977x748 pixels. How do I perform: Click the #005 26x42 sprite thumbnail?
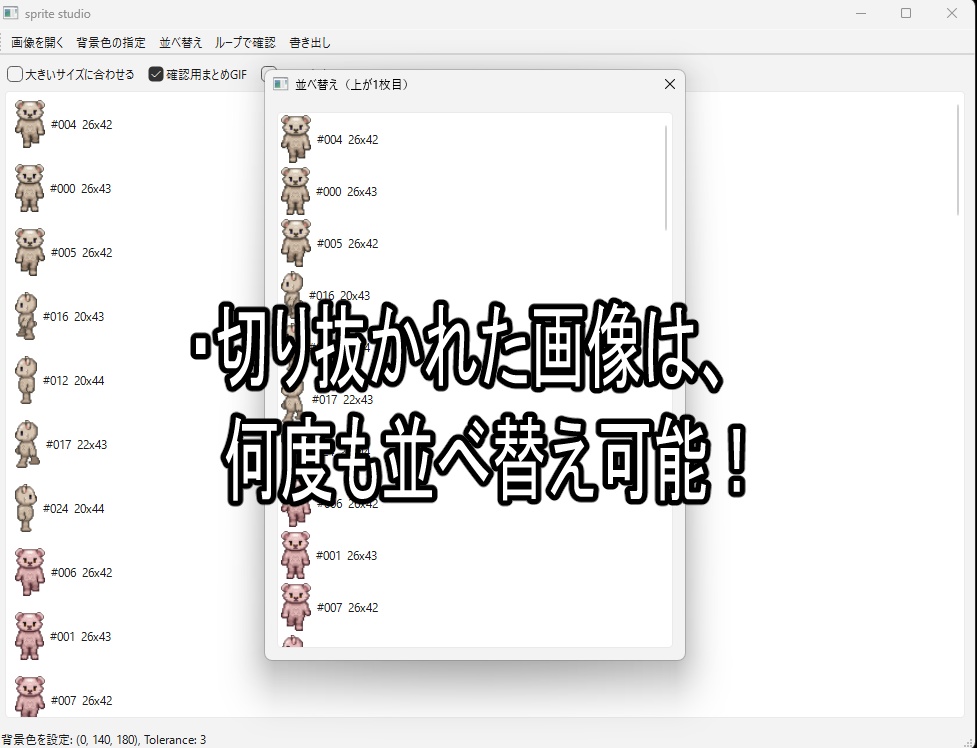click(28, 252)
